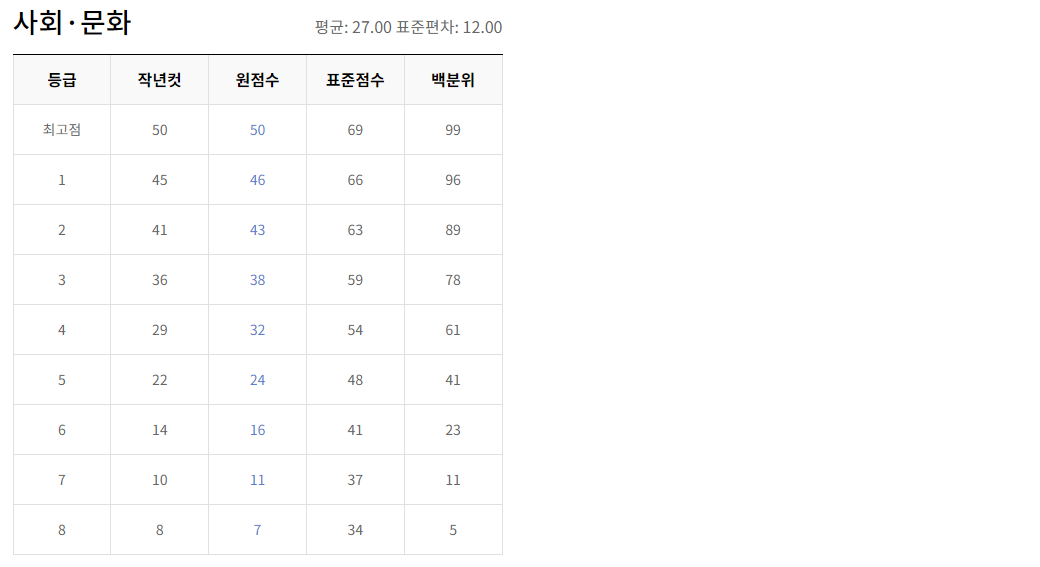Click 표준점수 value 48

pos(355,380)
